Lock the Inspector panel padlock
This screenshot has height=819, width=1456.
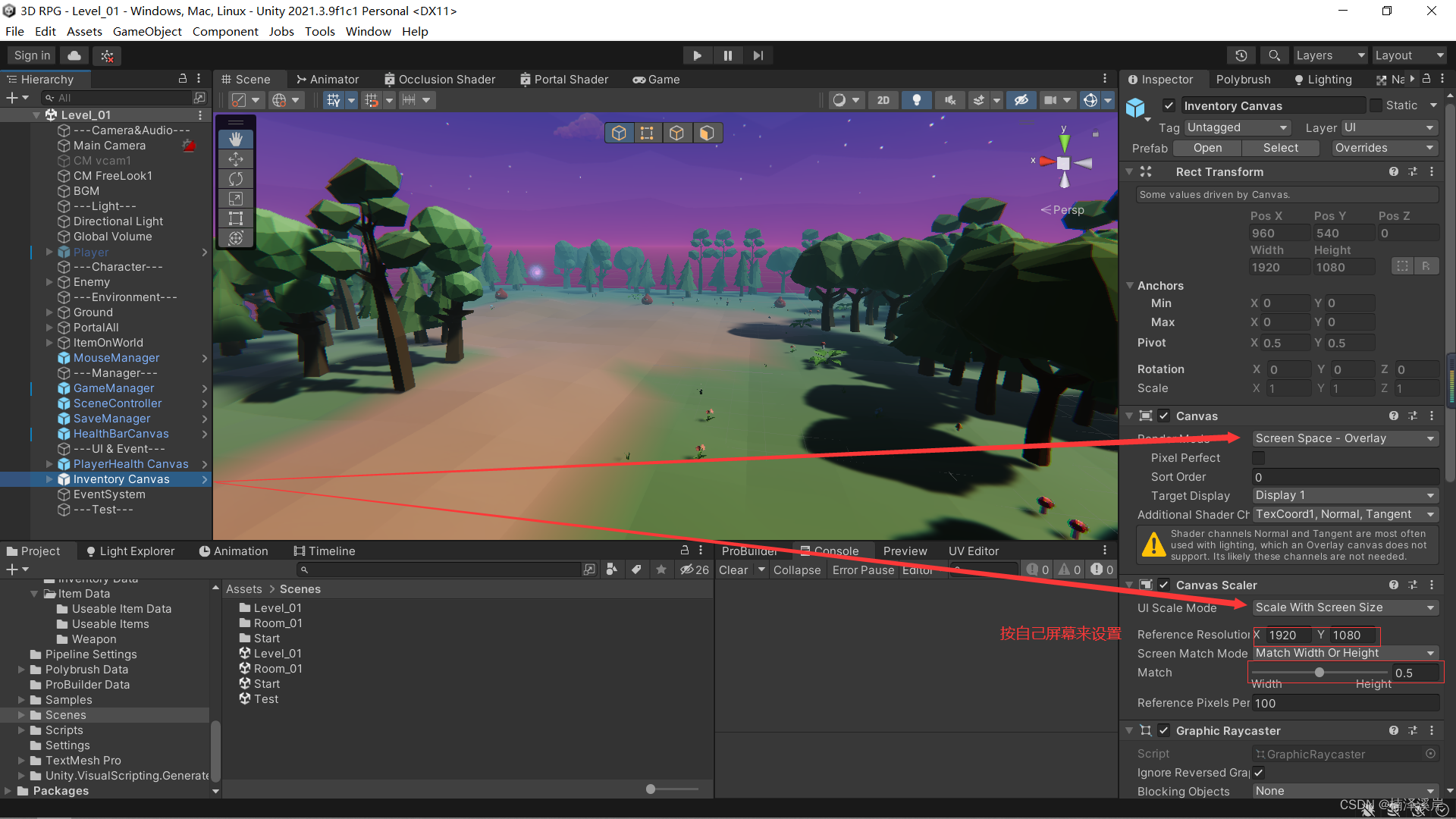click(x=1426, y=79)
